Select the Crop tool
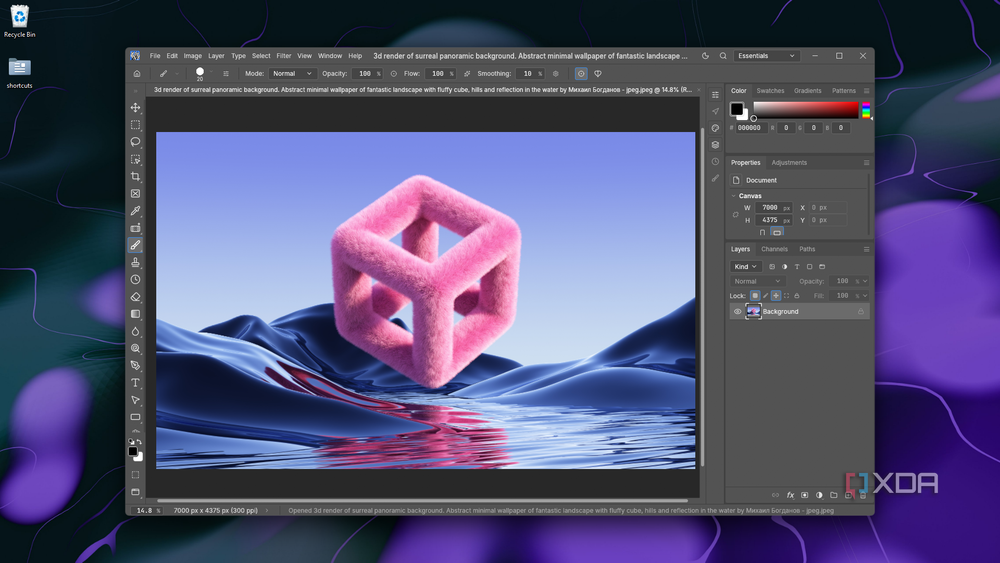The height and width of the screenshot is (563, 1000). [135, 177]
